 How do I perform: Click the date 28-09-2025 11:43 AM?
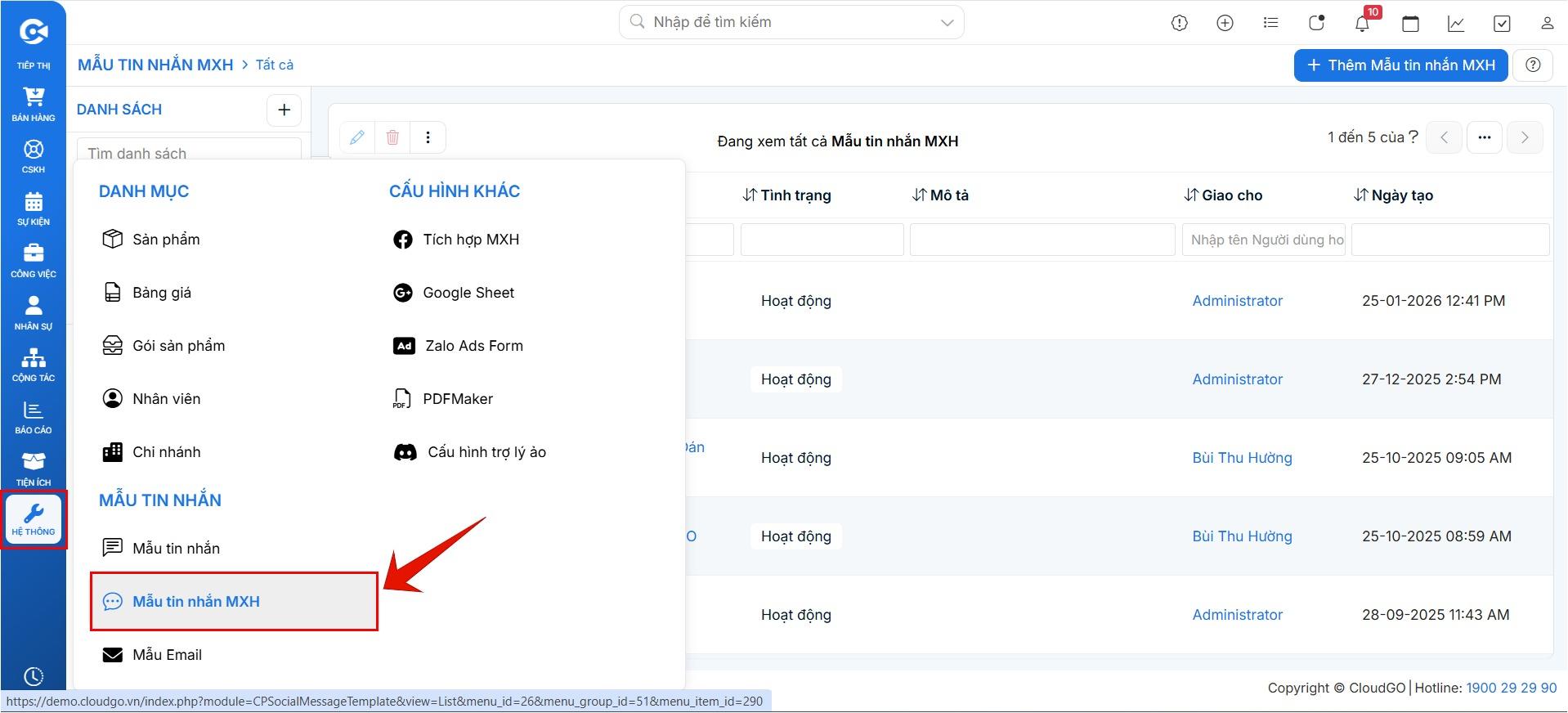click(x=1436, y=615)
